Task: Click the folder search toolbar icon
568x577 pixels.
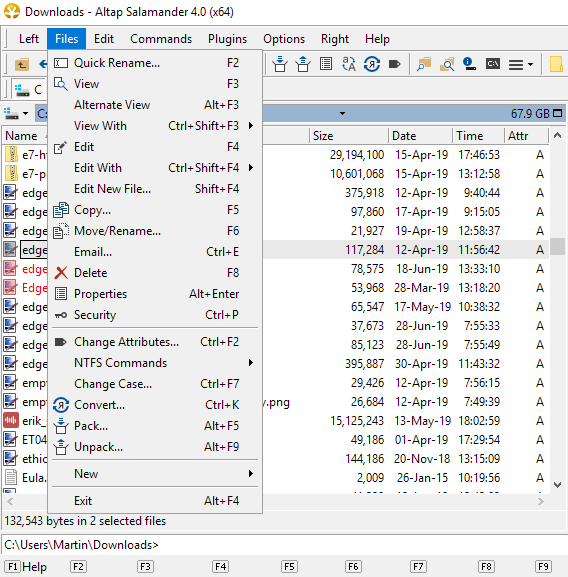Action: pyautogui.click(x=447, y=64)
